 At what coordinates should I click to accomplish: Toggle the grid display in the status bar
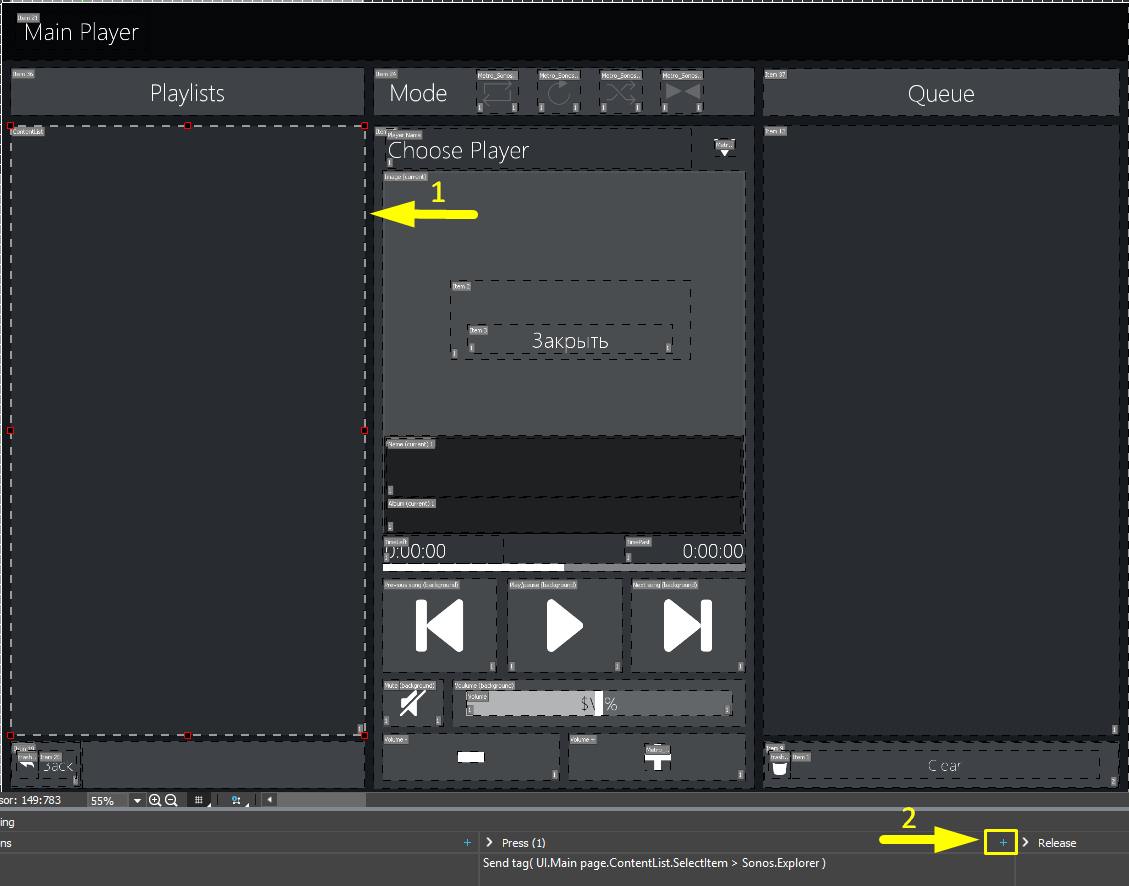click(198, 800)
